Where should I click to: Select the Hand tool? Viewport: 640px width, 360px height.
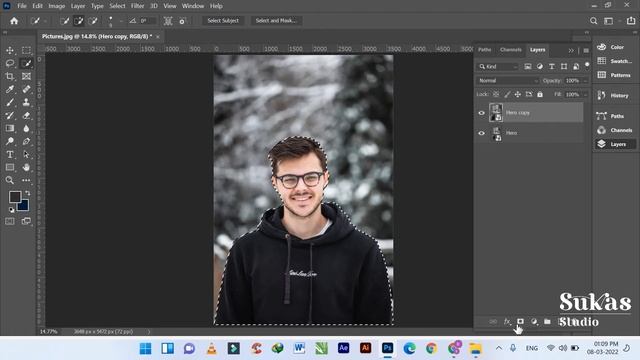click(x=26, y=167)
